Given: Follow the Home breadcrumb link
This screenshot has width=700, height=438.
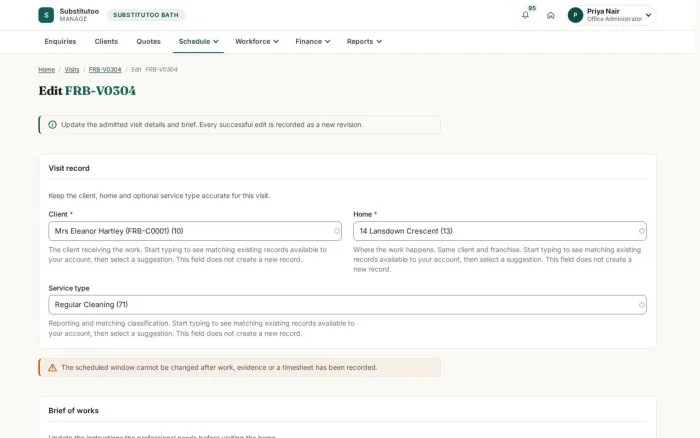Looking at the screenshot, I should point(46,70).
